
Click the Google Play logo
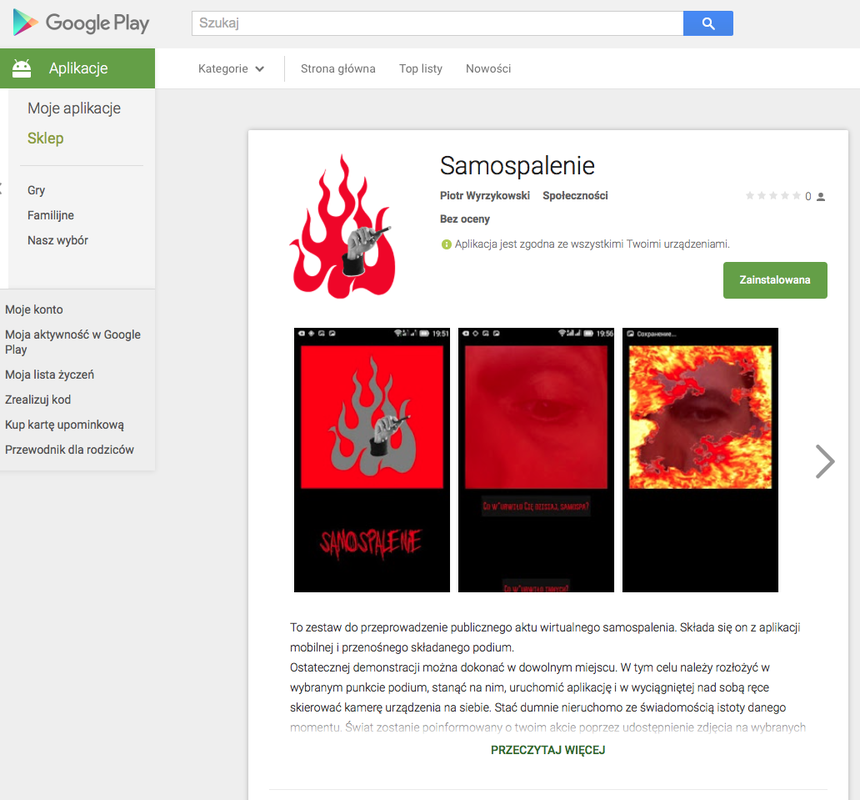[81, 23]
